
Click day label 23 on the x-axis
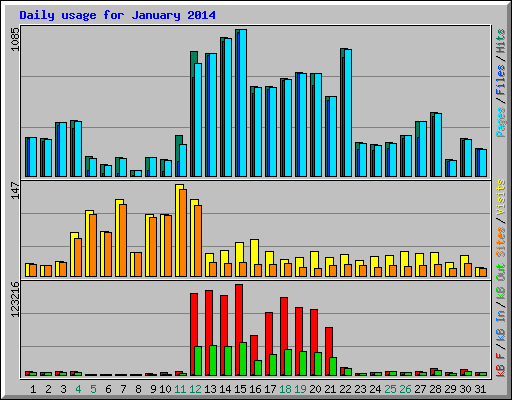coord(360,389)
